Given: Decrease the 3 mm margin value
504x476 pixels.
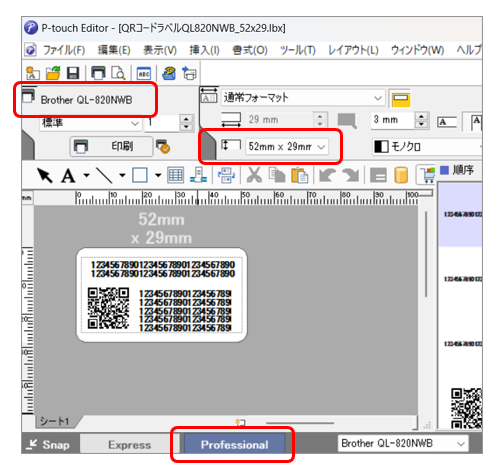Looking at the screenshot, I should [421, 124].
